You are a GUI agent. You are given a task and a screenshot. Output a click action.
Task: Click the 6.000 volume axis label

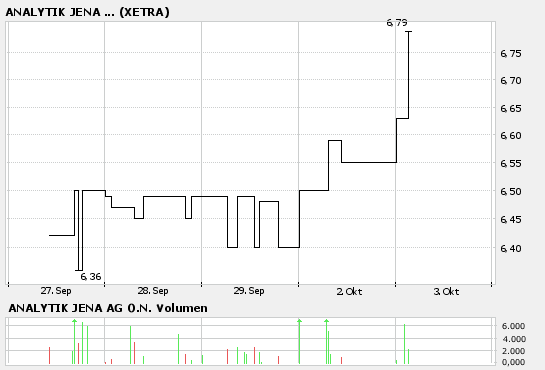coord(513,326)
